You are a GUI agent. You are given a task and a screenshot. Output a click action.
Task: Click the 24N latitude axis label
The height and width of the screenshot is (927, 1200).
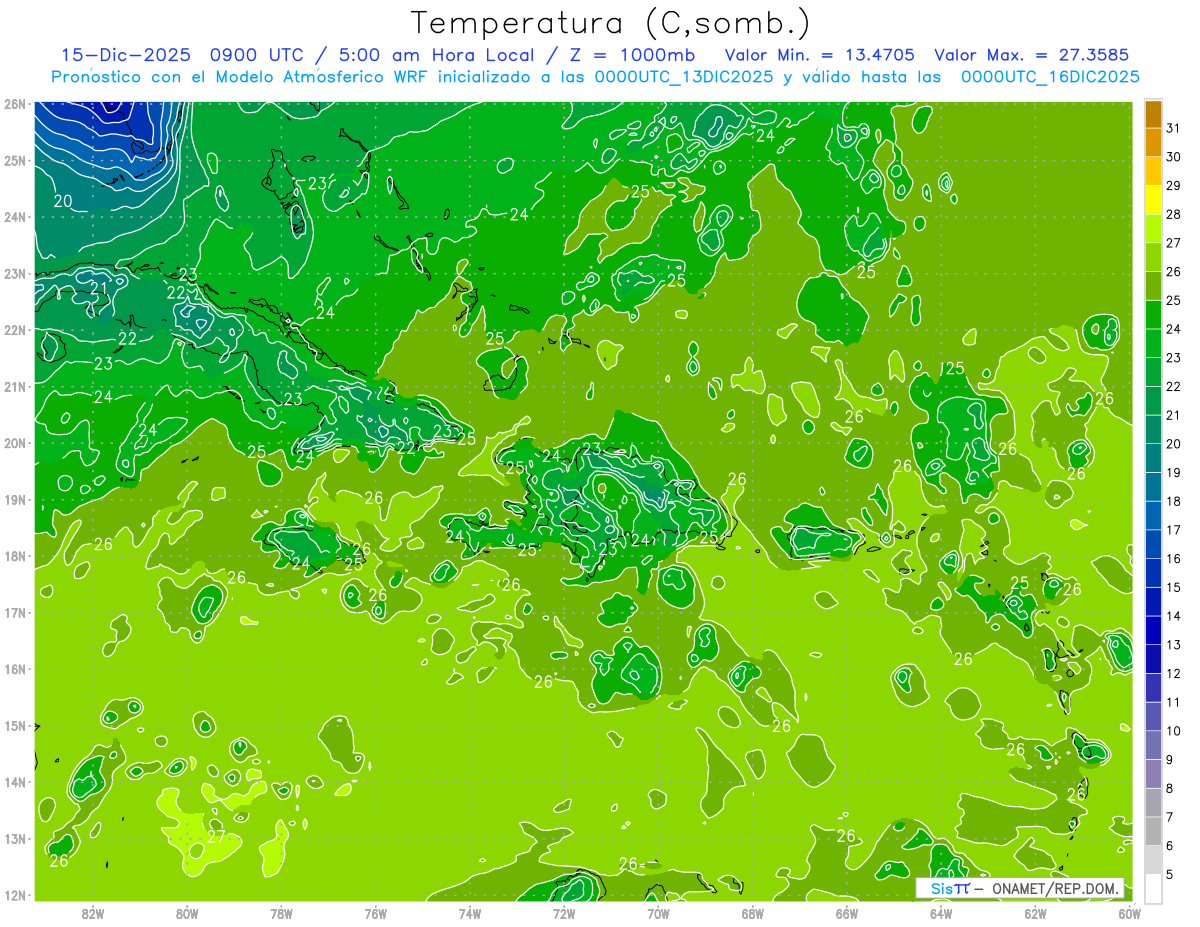pos(15,217)
